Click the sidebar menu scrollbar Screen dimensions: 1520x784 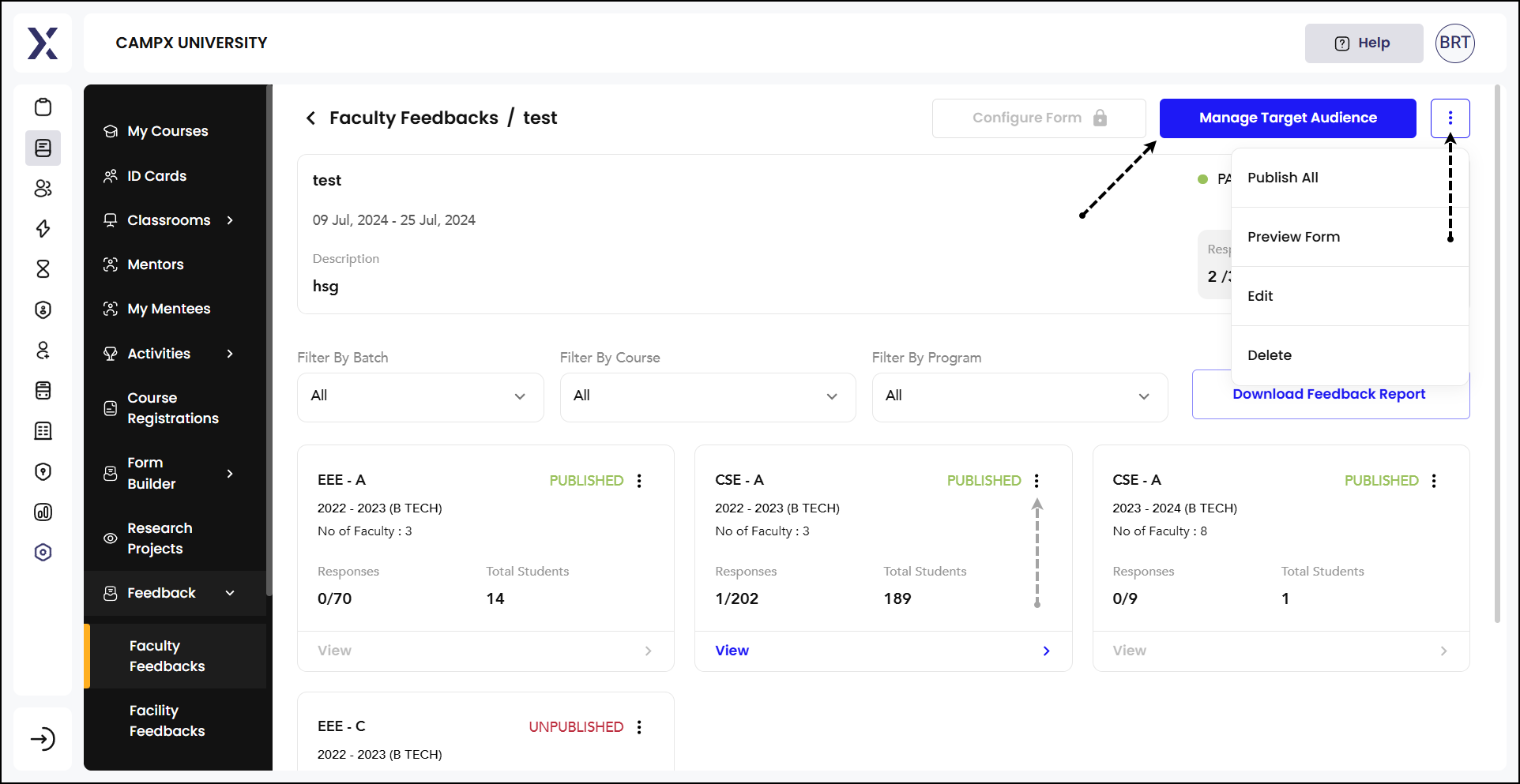pyautogui.click(x=269, y=339)
